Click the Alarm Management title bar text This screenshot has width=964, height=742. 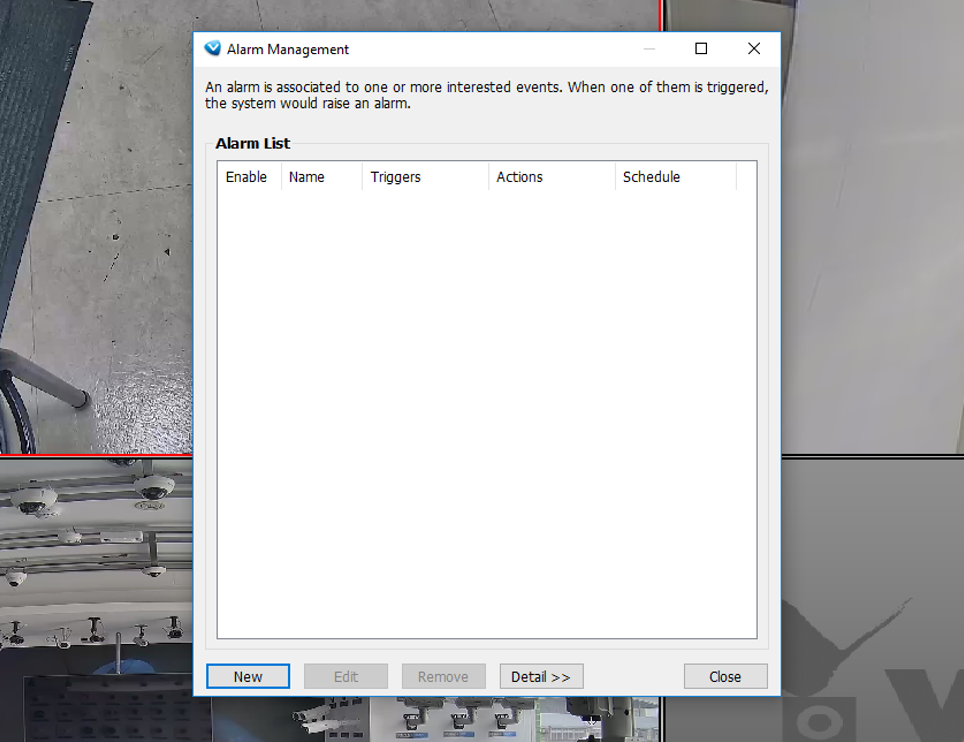pyautogui.click(x=288, y=49)
